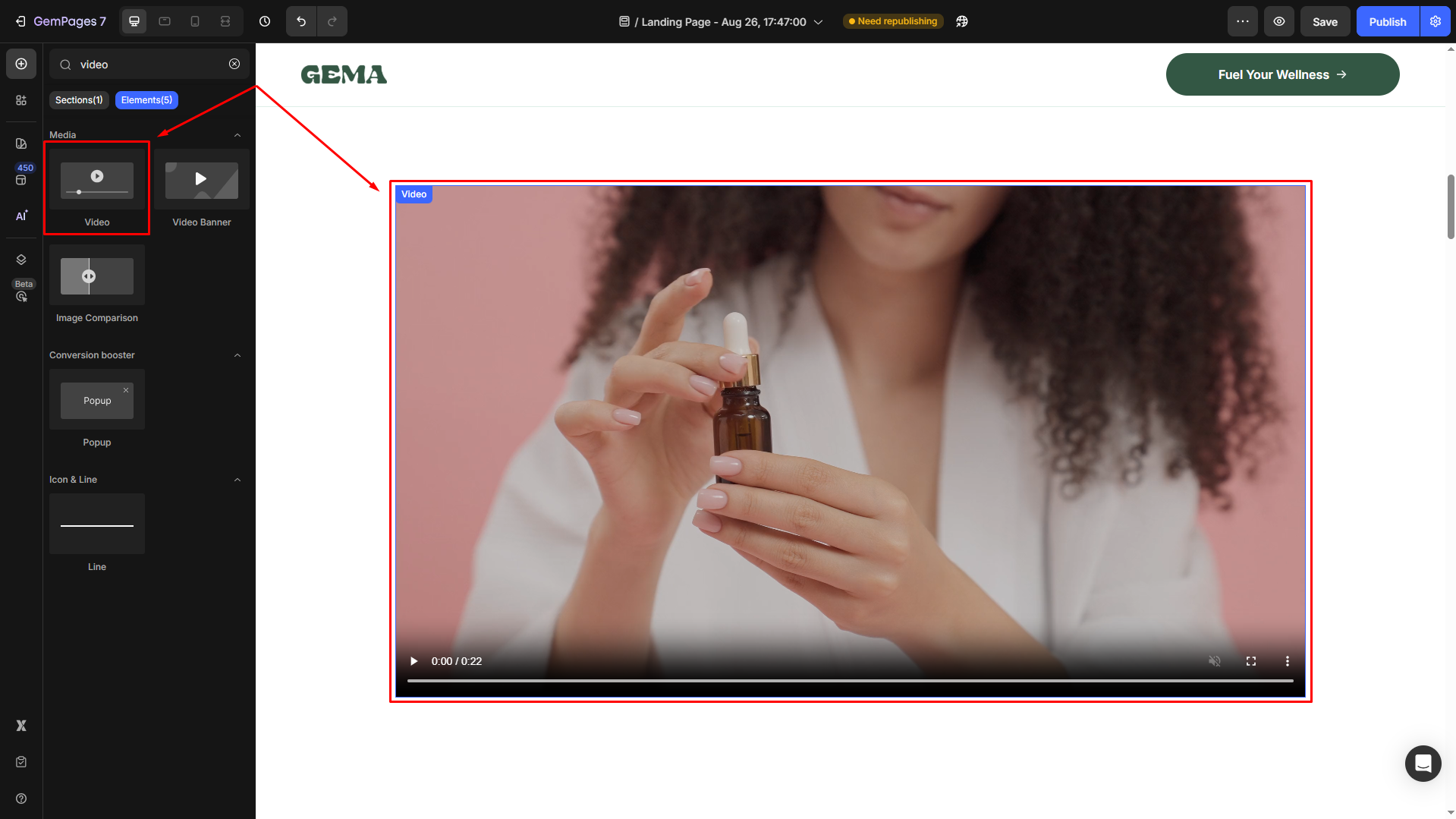Open version history clock icon
Viewport: 1456px width, 819px height.
click(x=265, y=21)
